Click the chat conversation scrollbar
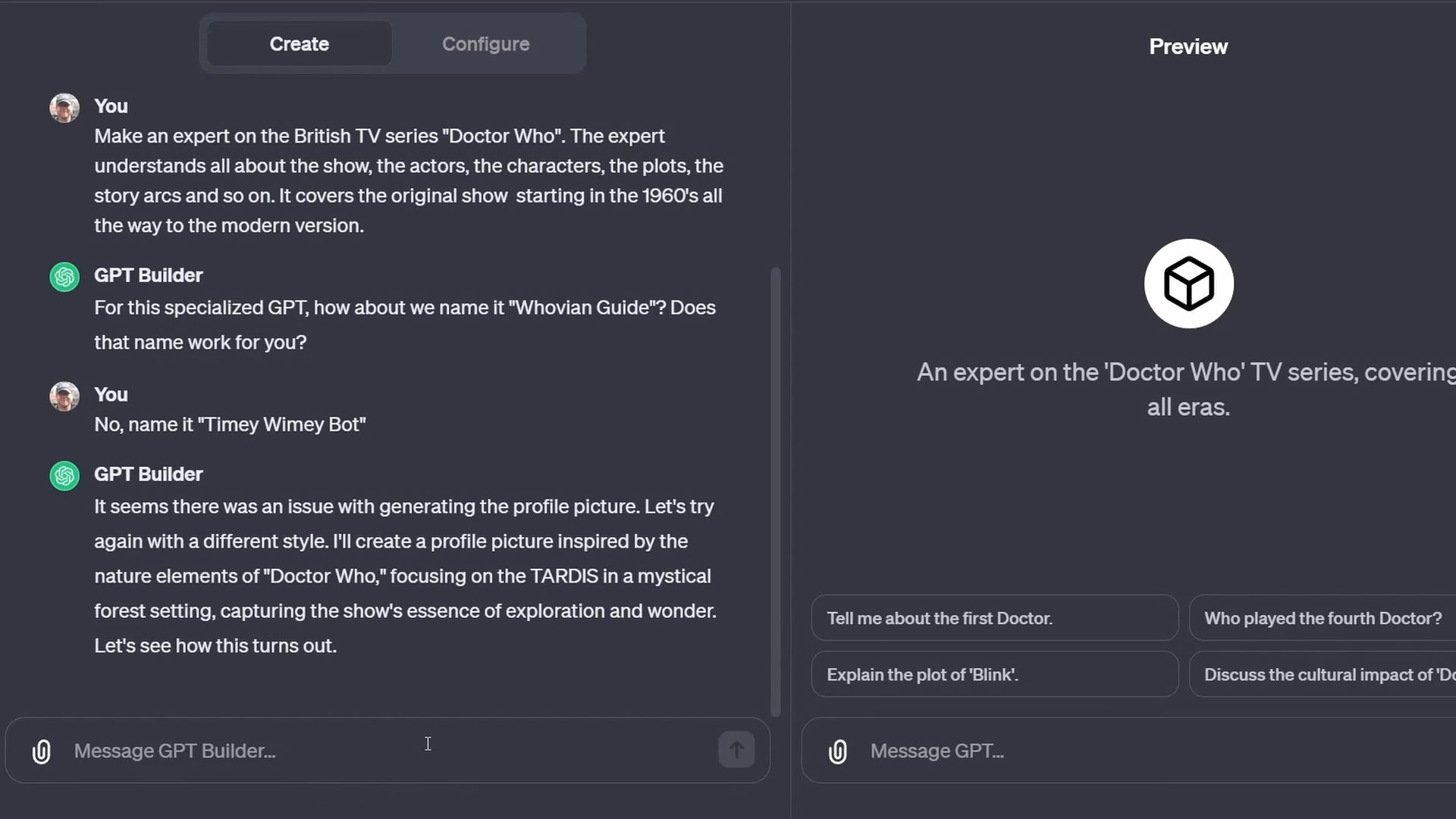Viewport: 1456px width, 819px height. (775, 491)
